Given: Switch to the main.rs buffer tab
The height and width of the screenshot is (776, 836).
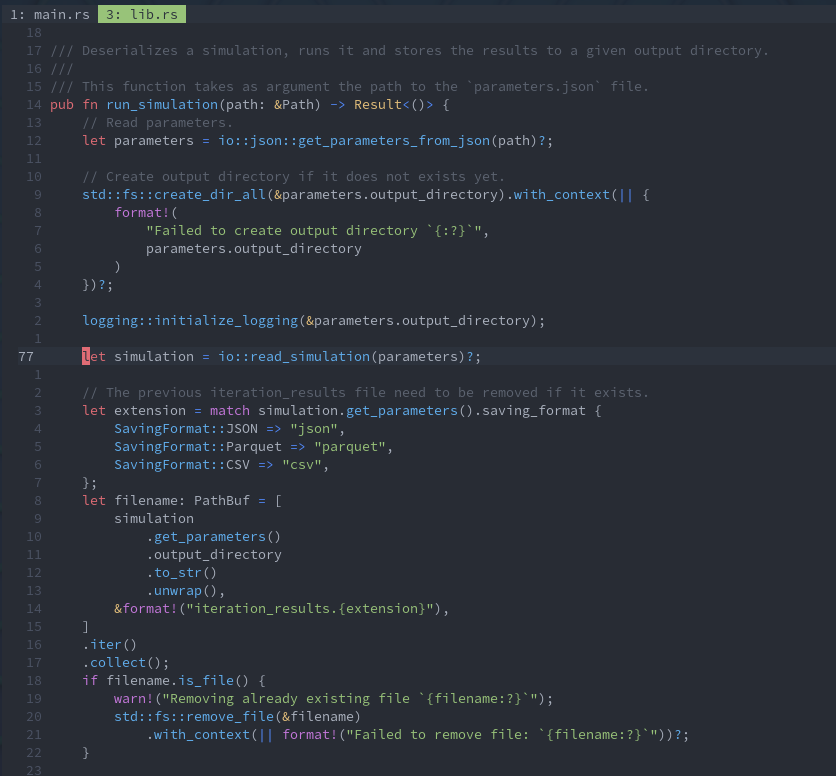Looking at the screenshot, I should (50, 14).
